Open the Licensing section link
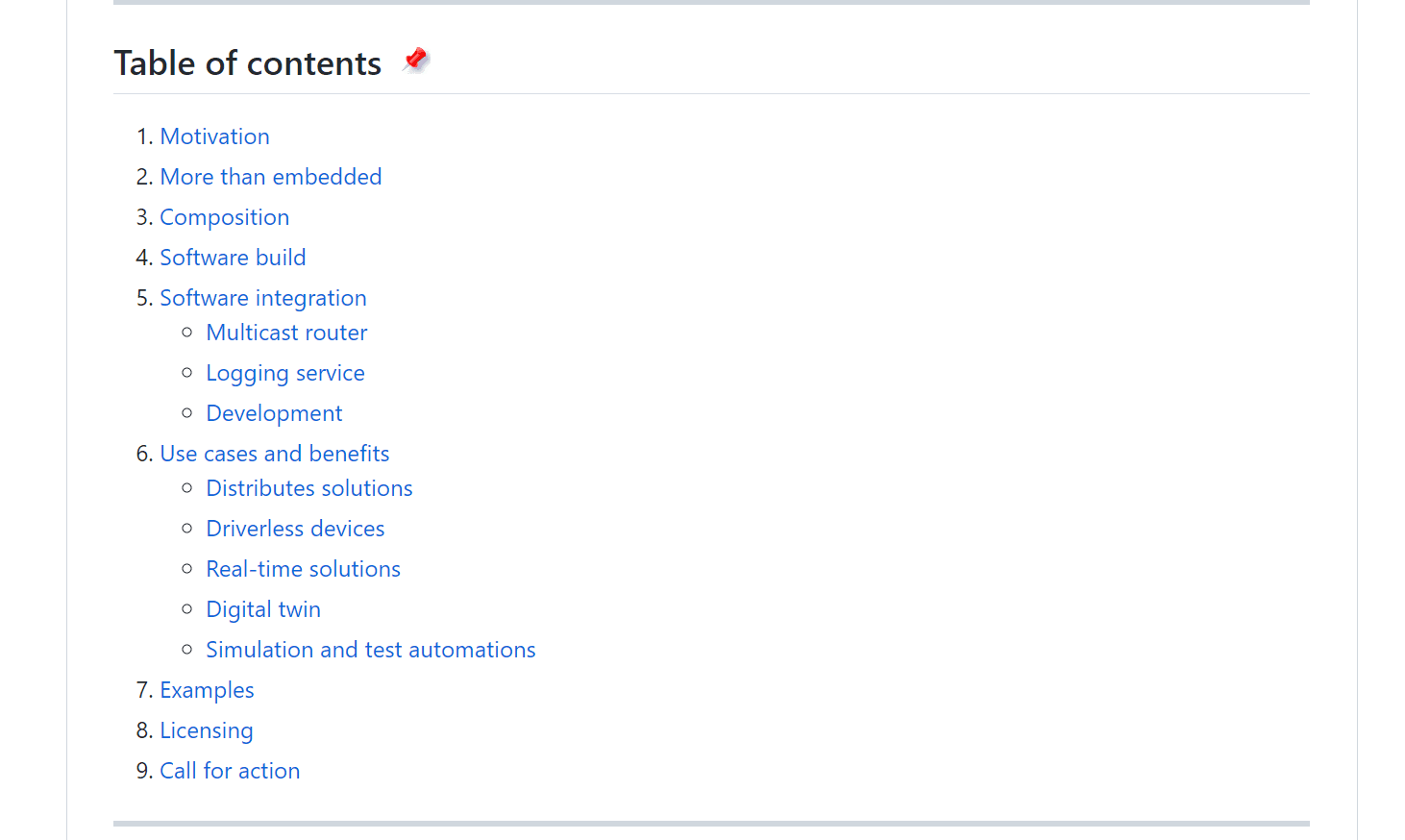Image resolution: width=1405 pixels, height=840 pixels. click(x=206, y=730)
